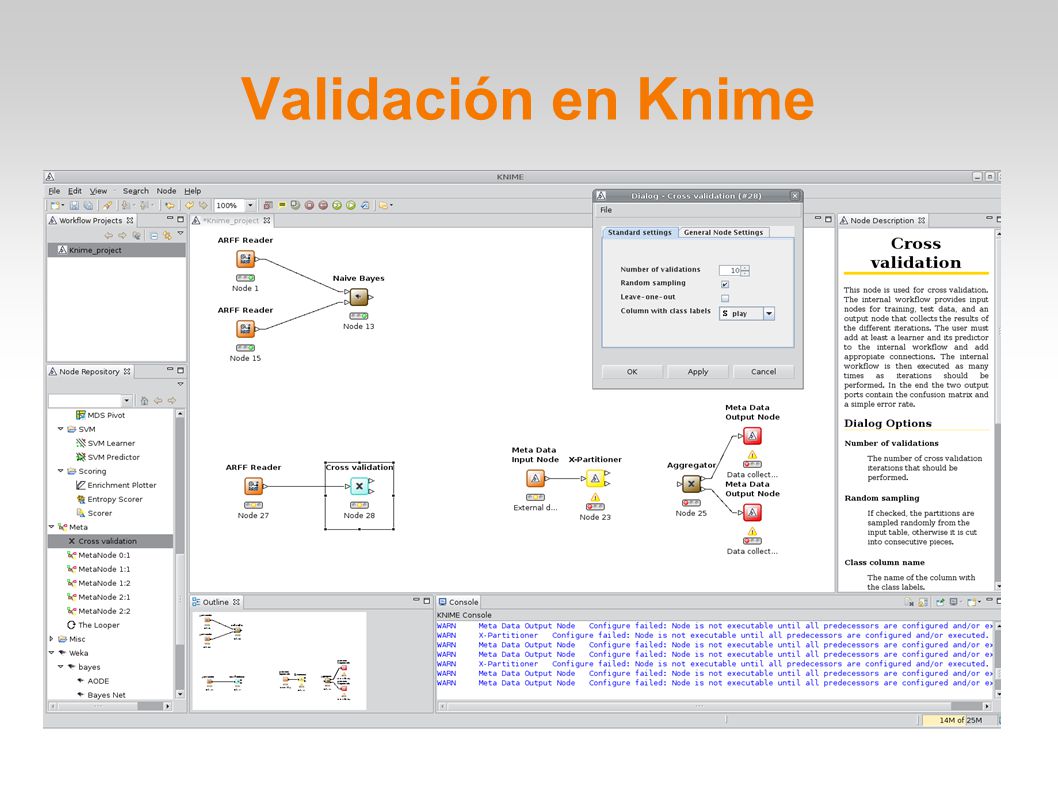Select the Aggregator Node 25 icon

pyautogui.click(x=691, y=484)
